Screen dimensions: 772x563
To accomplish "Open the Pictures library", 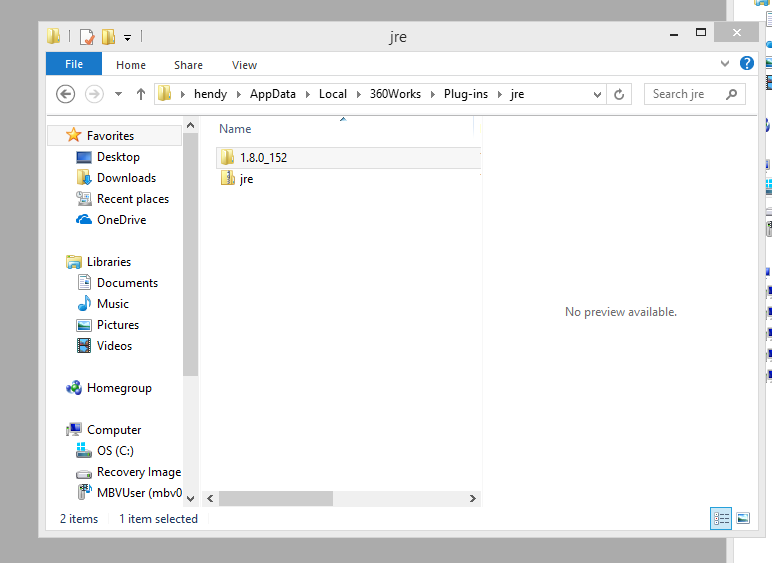I will [118, 325].
